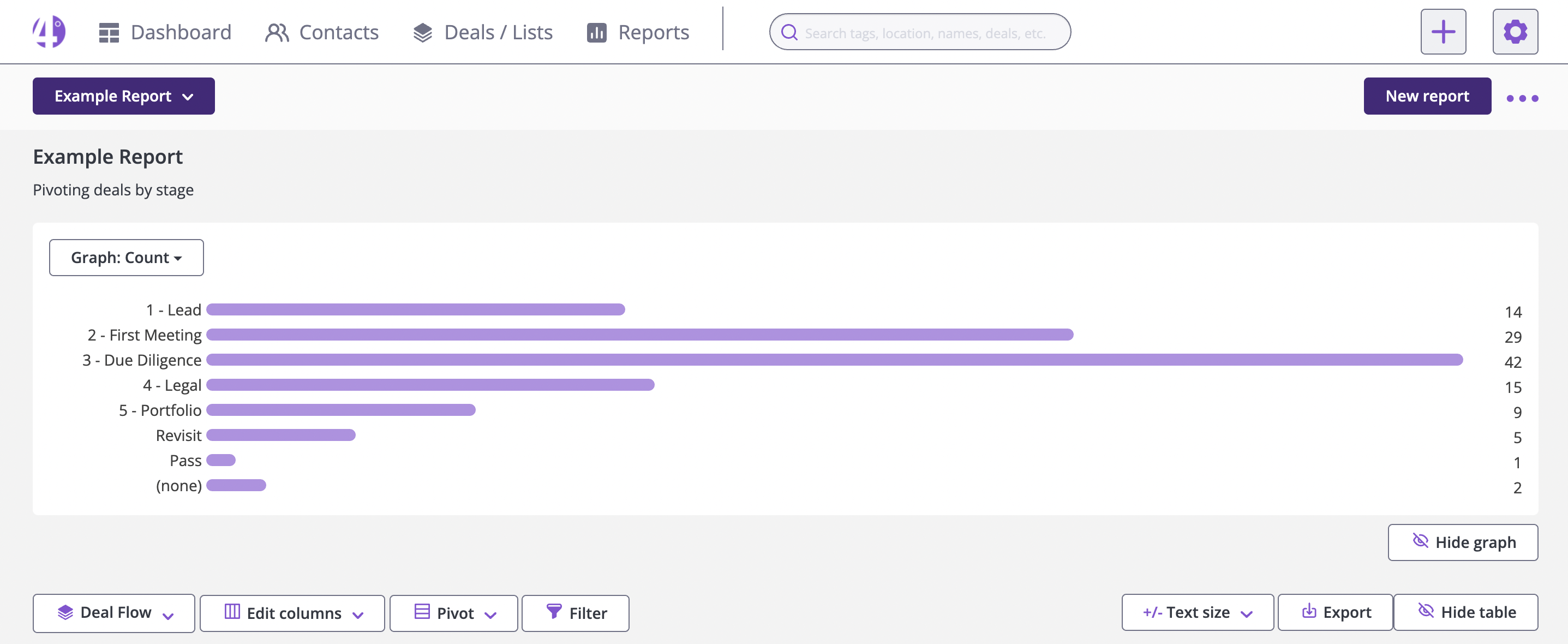
Task: Hide the graph section
Action: coord(1463,542)
